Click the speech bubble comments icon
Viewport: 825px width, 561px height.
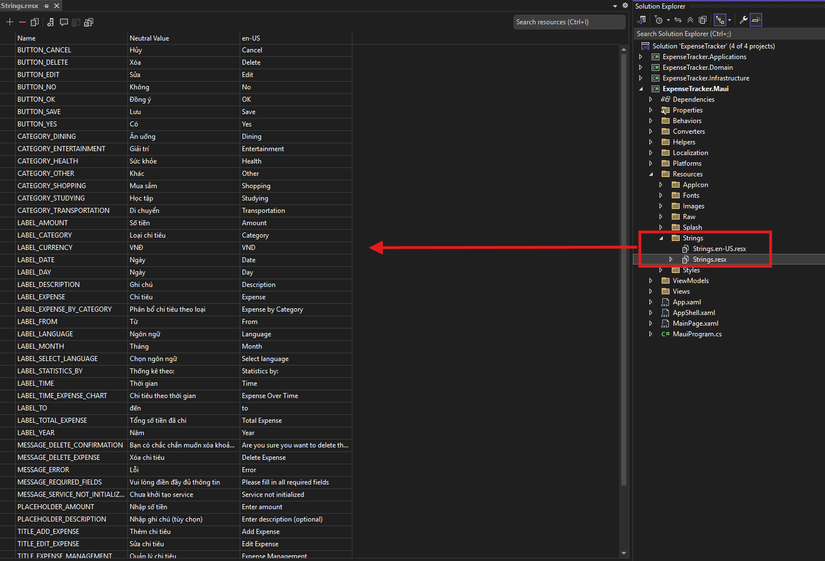(x=64, y=22)
